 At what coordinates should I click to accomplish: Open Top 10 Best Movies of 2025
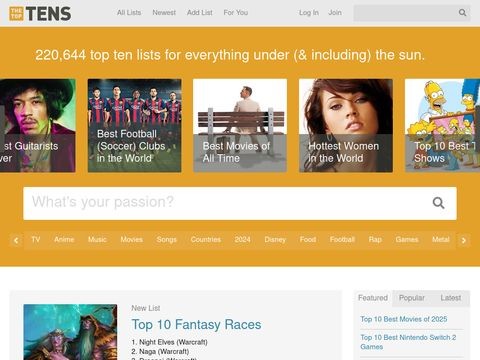tap(404, 319)
